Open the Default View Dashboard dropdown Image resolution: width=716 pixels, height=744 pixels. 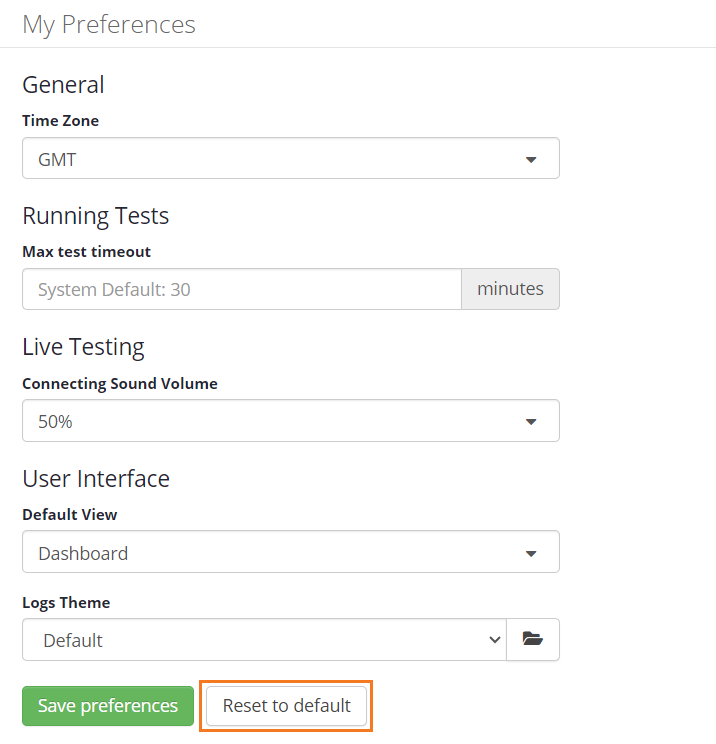[290, 552]
